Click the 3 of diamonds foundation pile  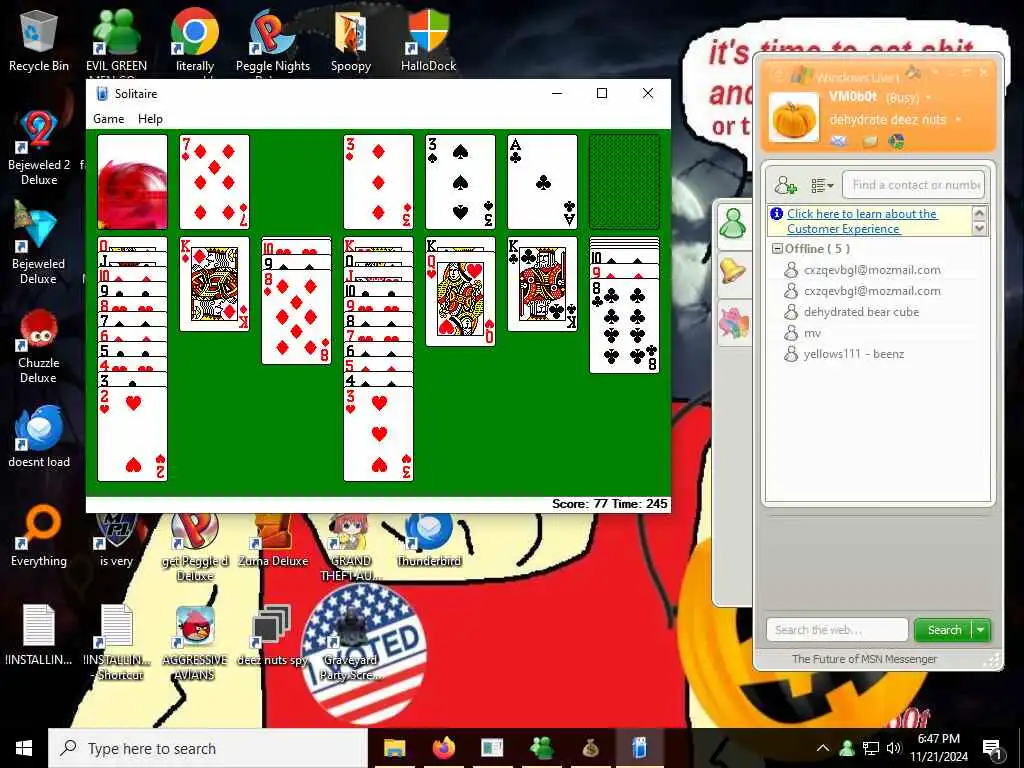(378, 182)
